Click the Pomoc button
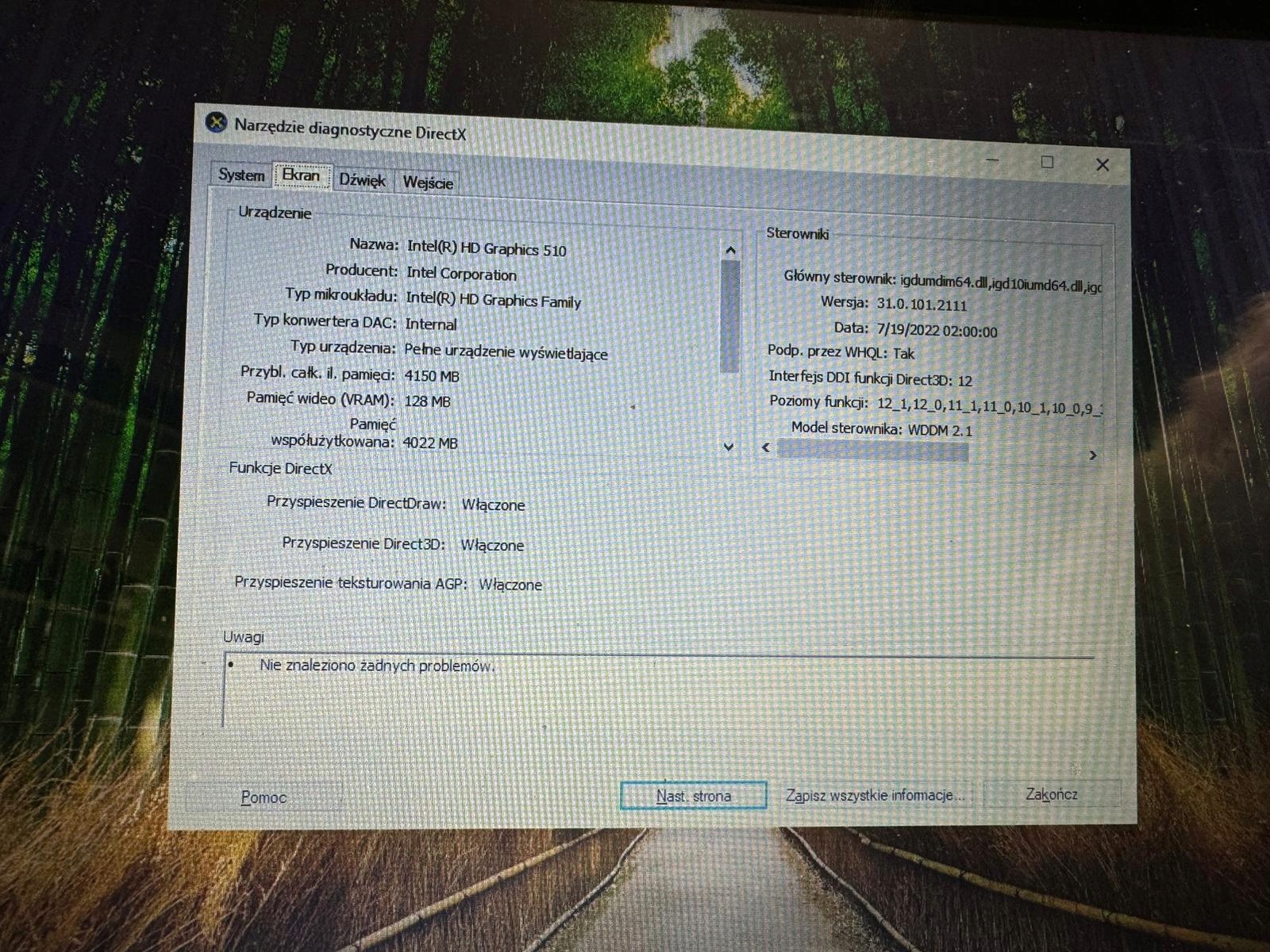This screenshot has width=1270, height=952. [x=264, y=797]
